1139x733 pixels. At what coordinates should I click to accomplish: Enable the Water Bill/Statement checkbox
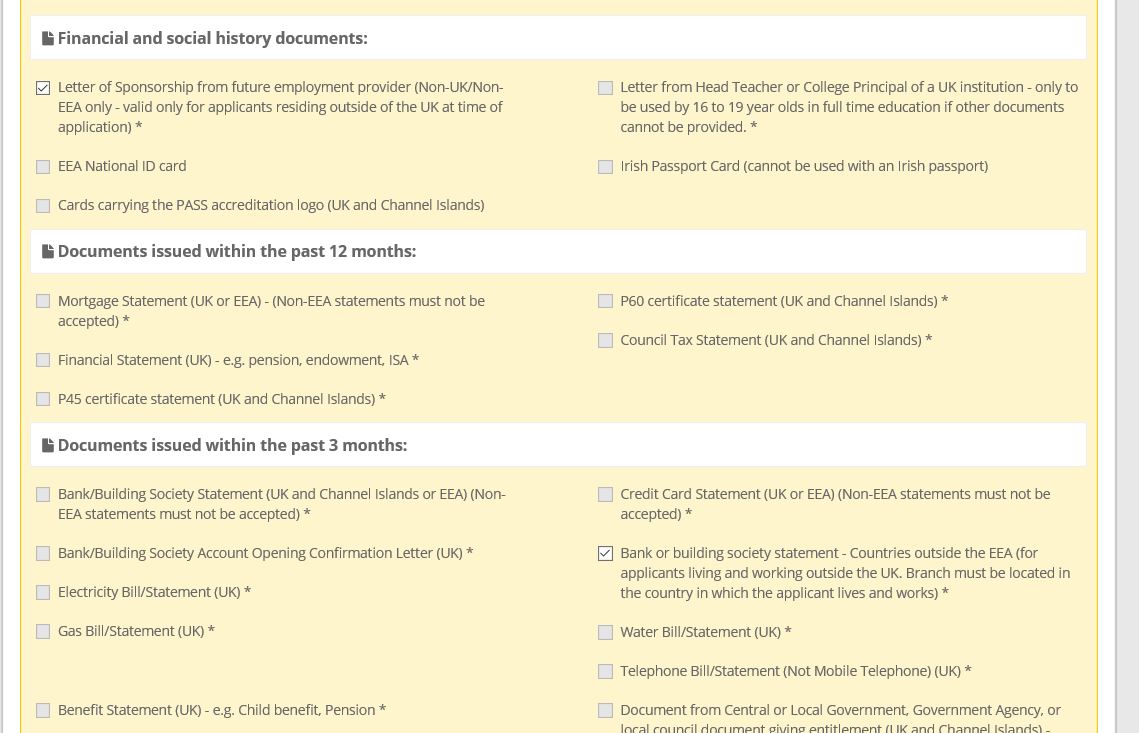pos(605,633)
